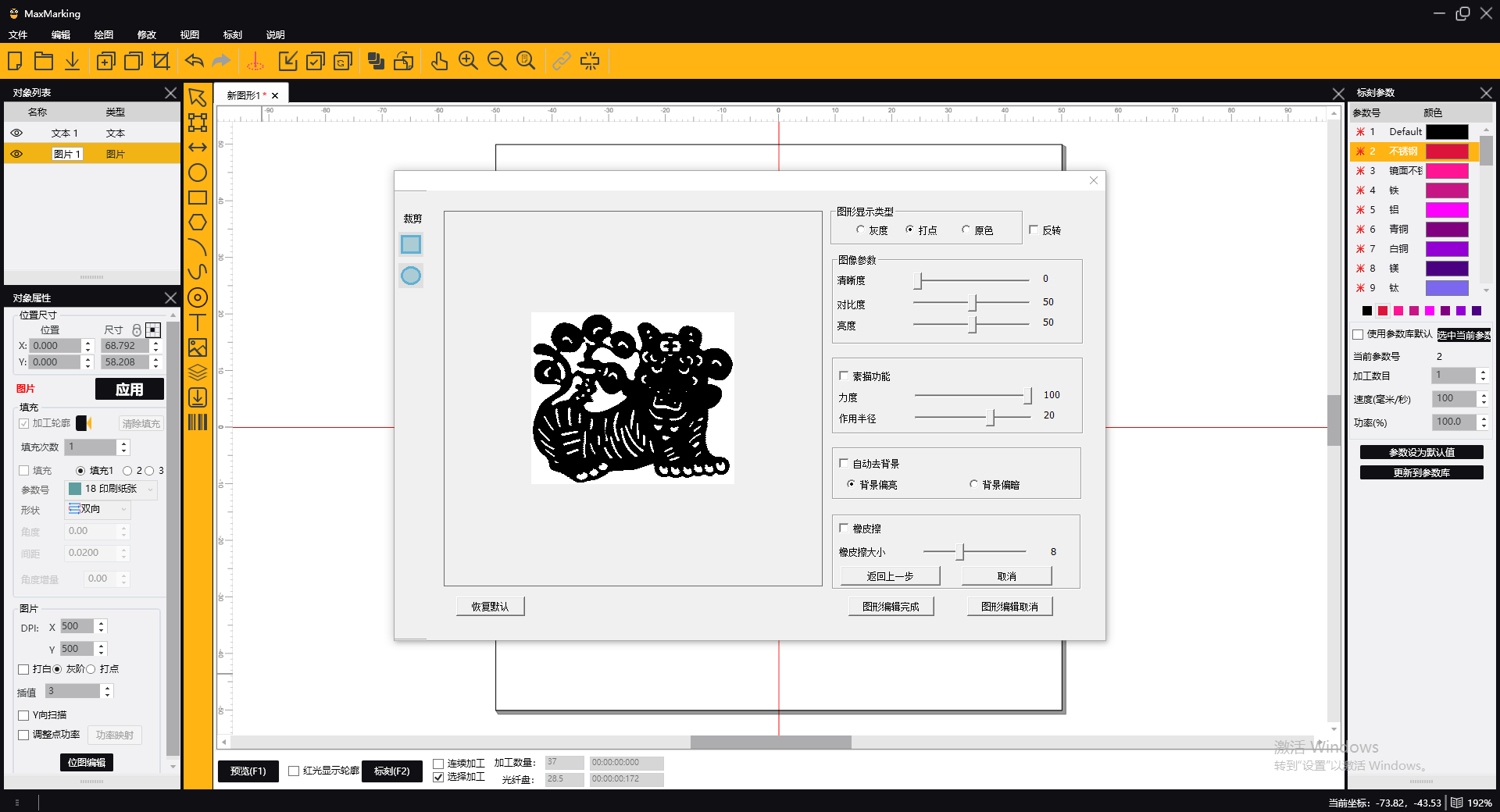The width and height of the screenshot is (1500, 812).
Task: Toggle 红光显示轮廓 checkbox
Action: point(294,771)
